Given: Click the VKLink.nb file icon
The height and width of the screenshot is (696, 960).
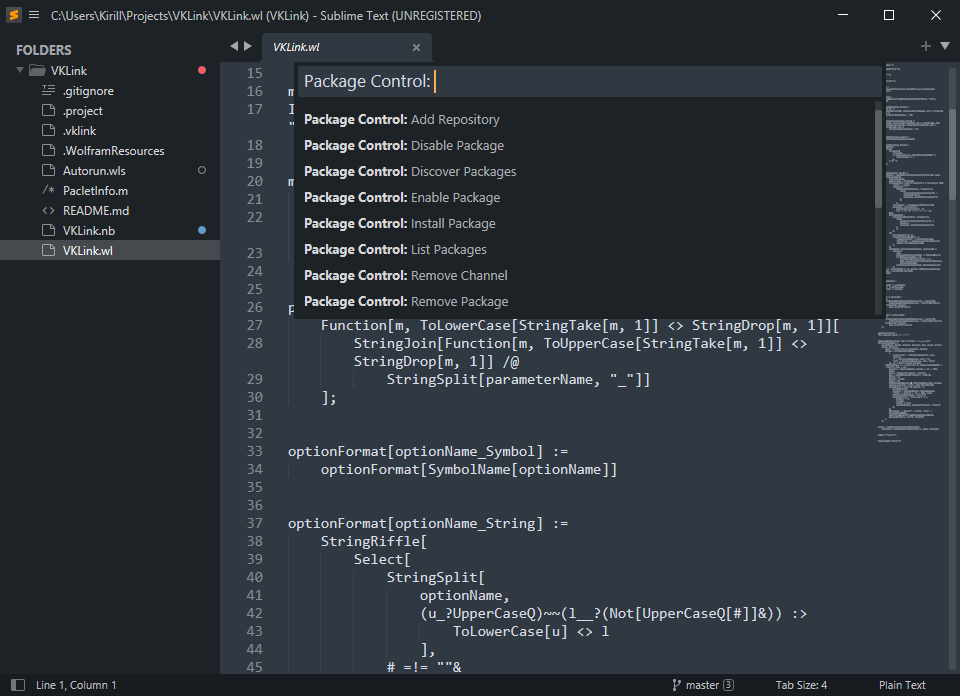Looking at the screenshot, I should (x=48, y=230).
